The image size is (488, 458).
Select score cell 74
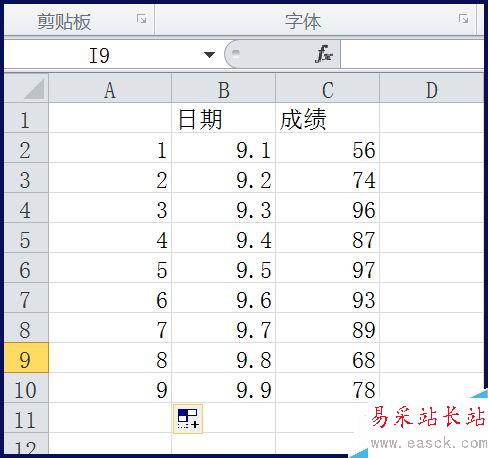coord(328,178)
